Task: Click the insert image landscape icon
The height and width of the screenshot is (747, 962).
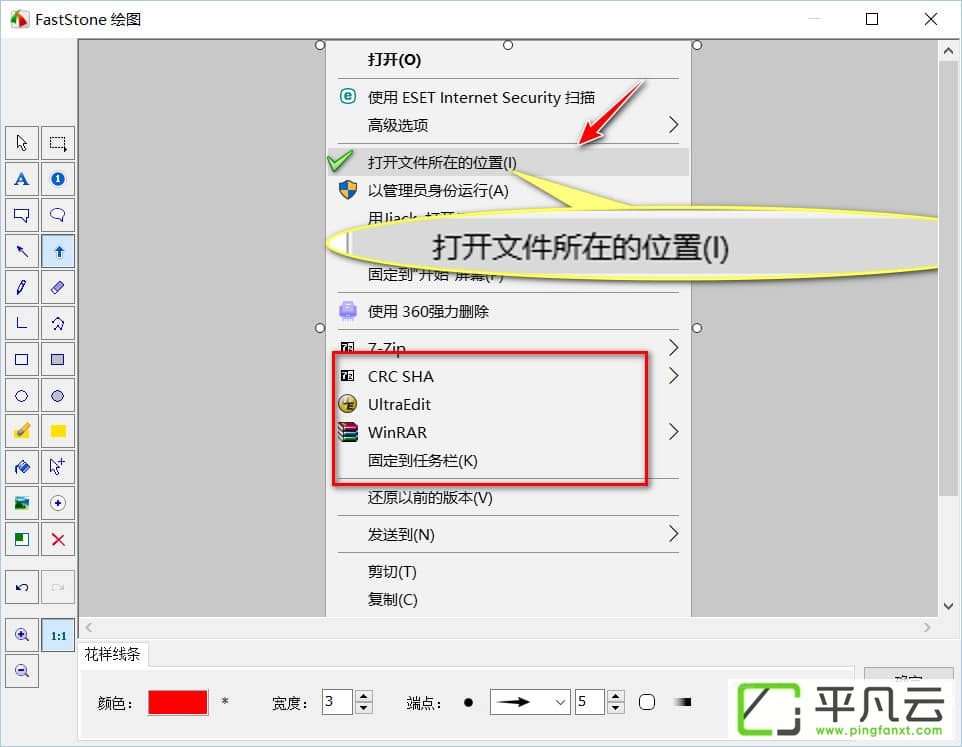Action: point(21,504)
